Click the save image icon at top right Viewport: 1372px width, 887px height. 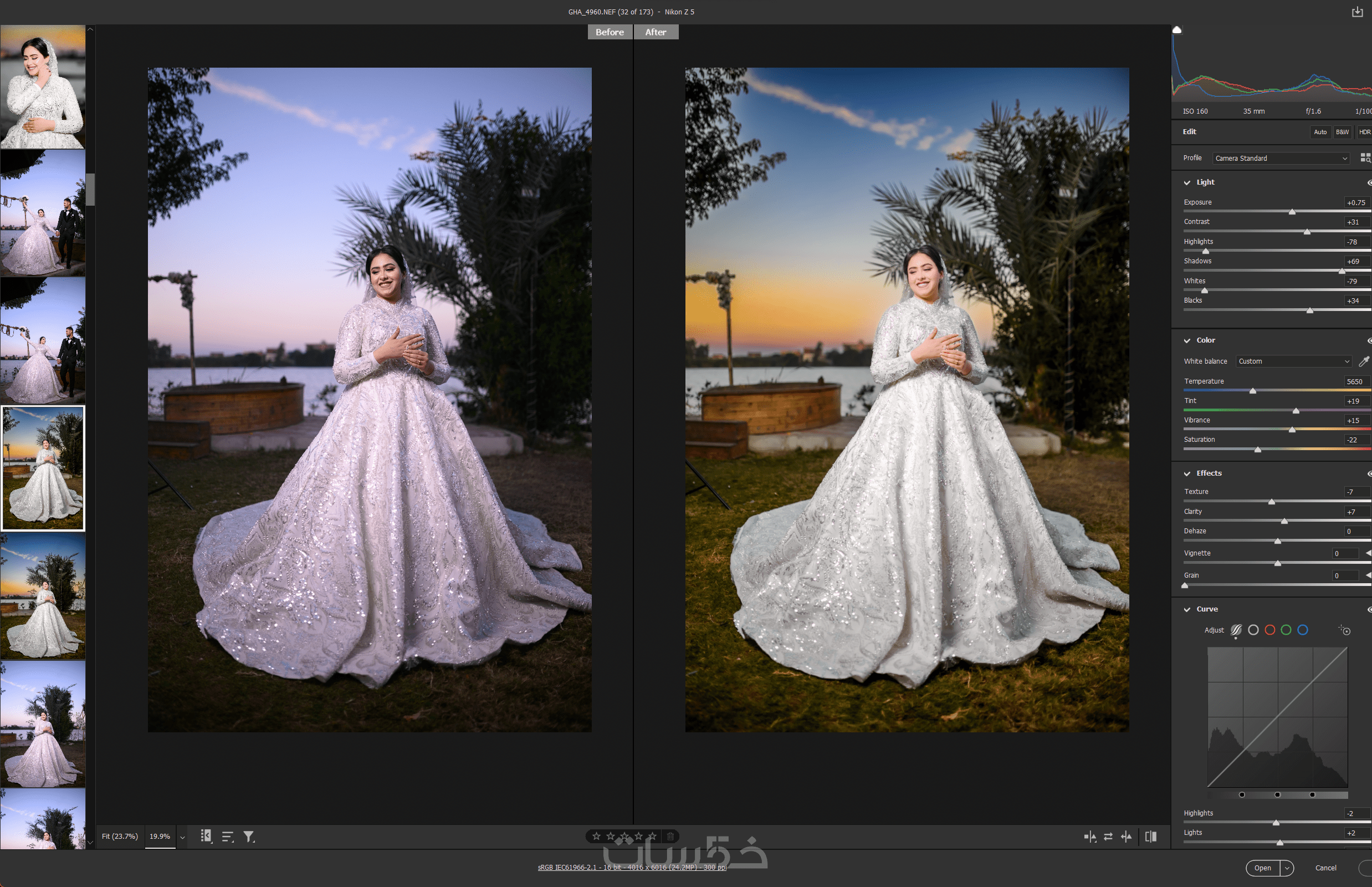[1357, 12]
